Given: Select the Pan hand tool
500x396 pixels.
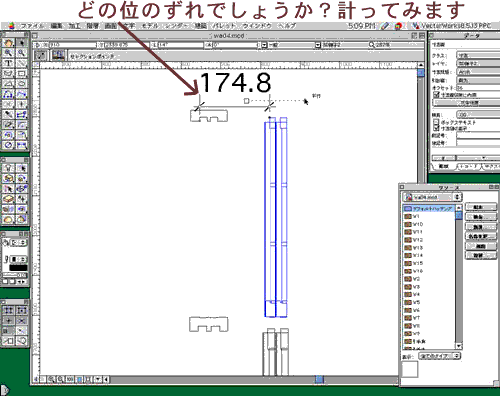Looking at the screenshot, I should tap(8, 43).
